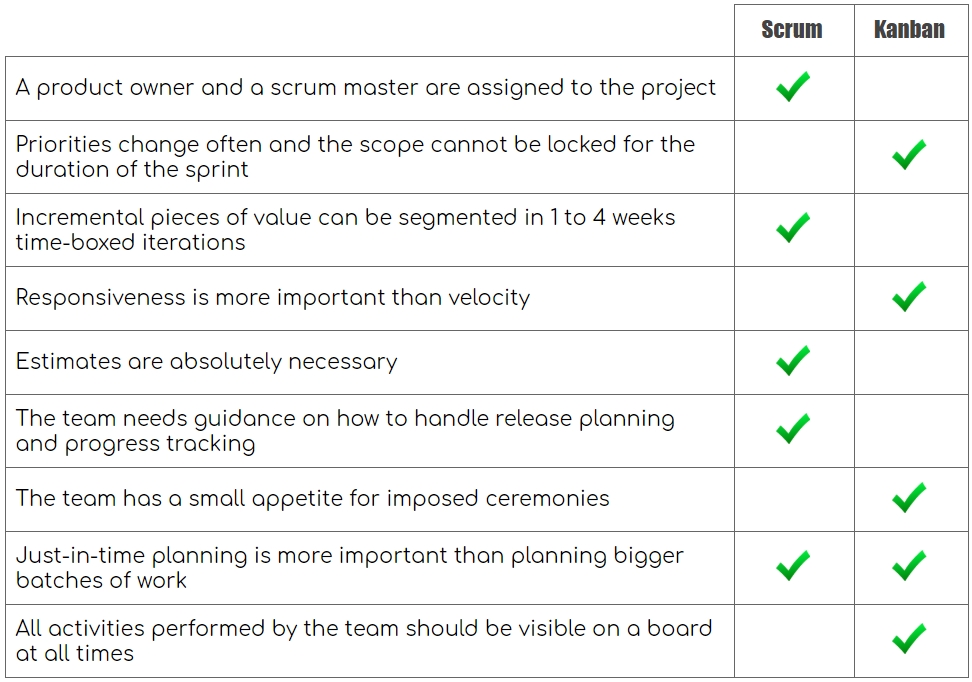Click 'Responsiveness is more important than velocity' text

point(273,298)
